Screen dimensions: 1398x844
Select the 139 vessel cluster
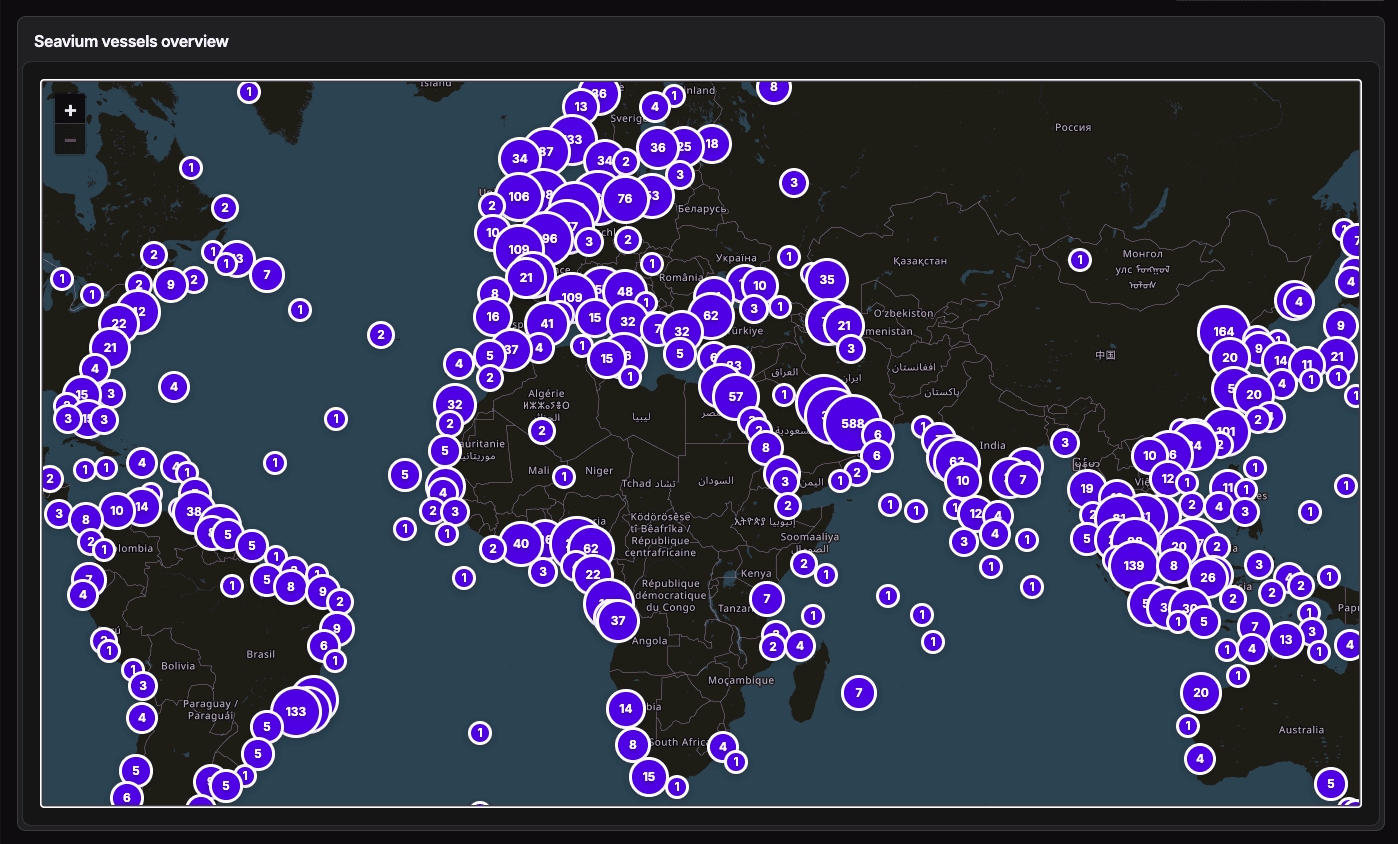(1133, 565)
